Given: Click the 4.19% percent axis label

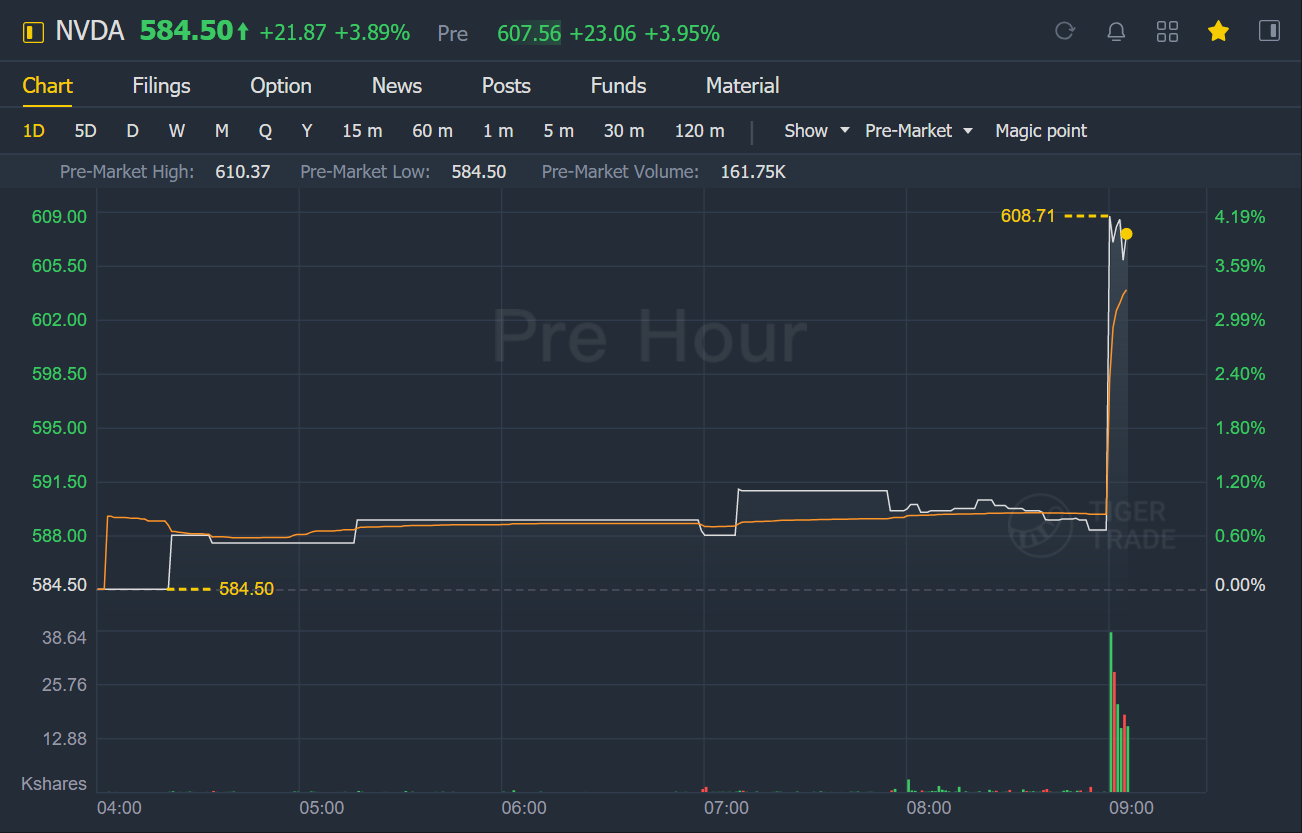Looking at the screenshot, I should (1240, 217).
